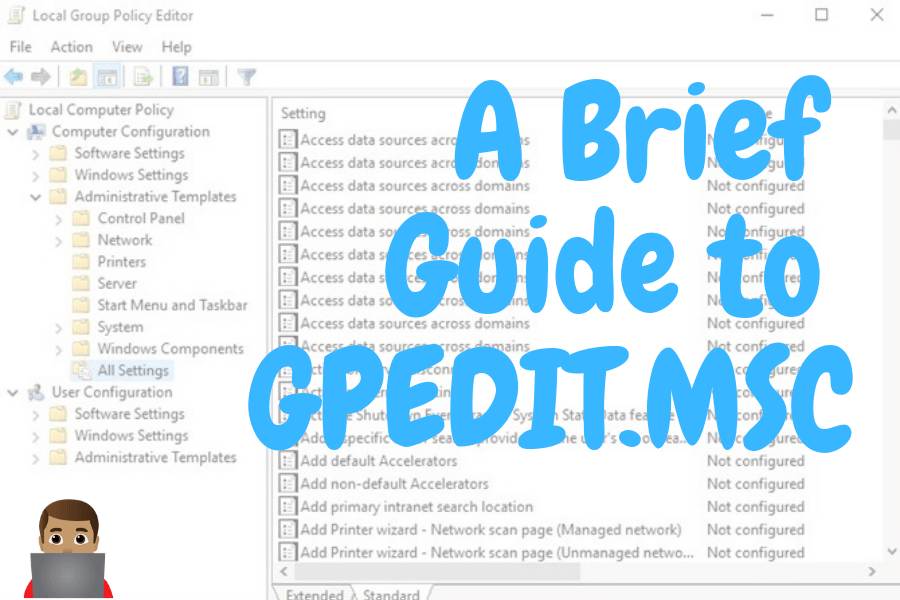This screenshot has width=900, height=600.
Task: Open the Help menu
Action: coord(176,47)
